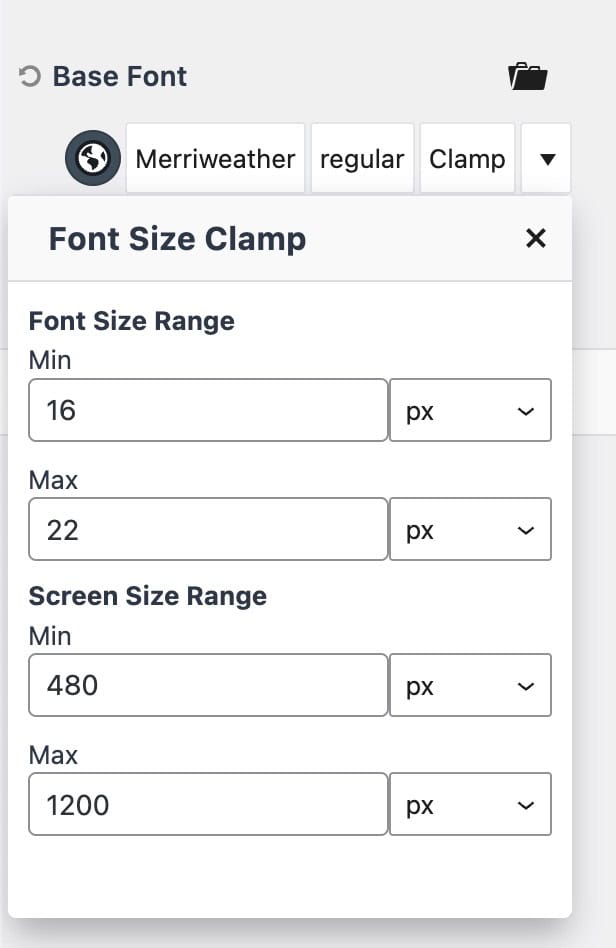Click the Font Size Clamp popup title
Viewport: 616px width, 948px height.
click(x=177, y=240)
